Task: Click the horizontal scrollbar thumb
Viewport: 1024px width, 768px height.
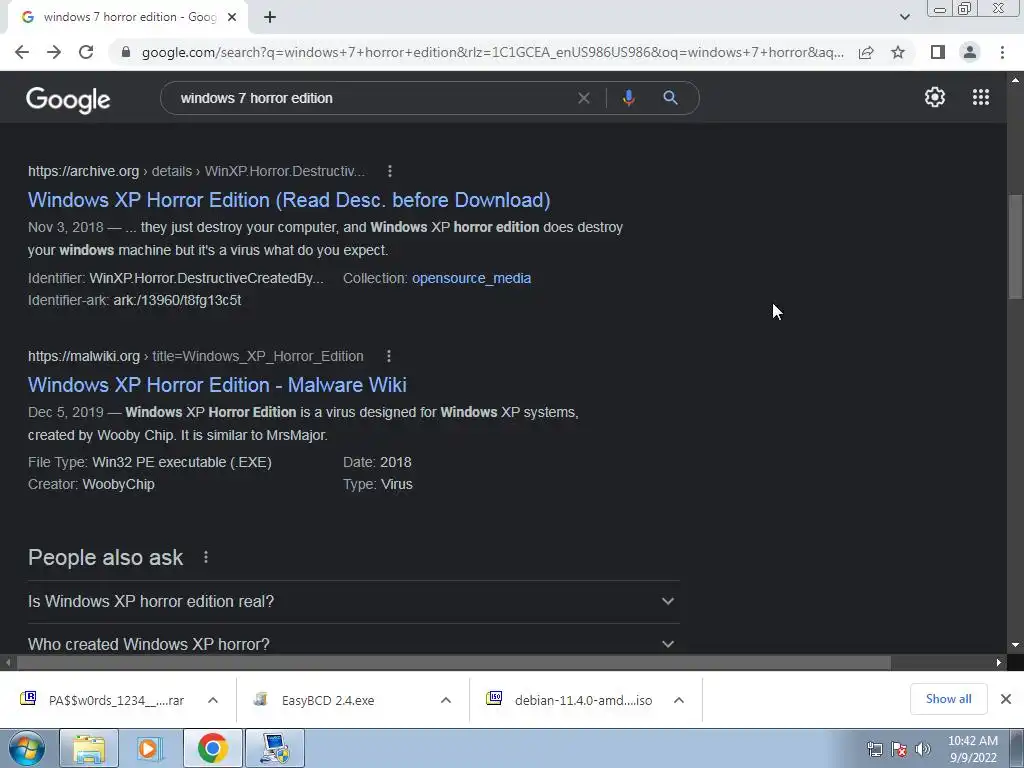Action: pos(454,662)
